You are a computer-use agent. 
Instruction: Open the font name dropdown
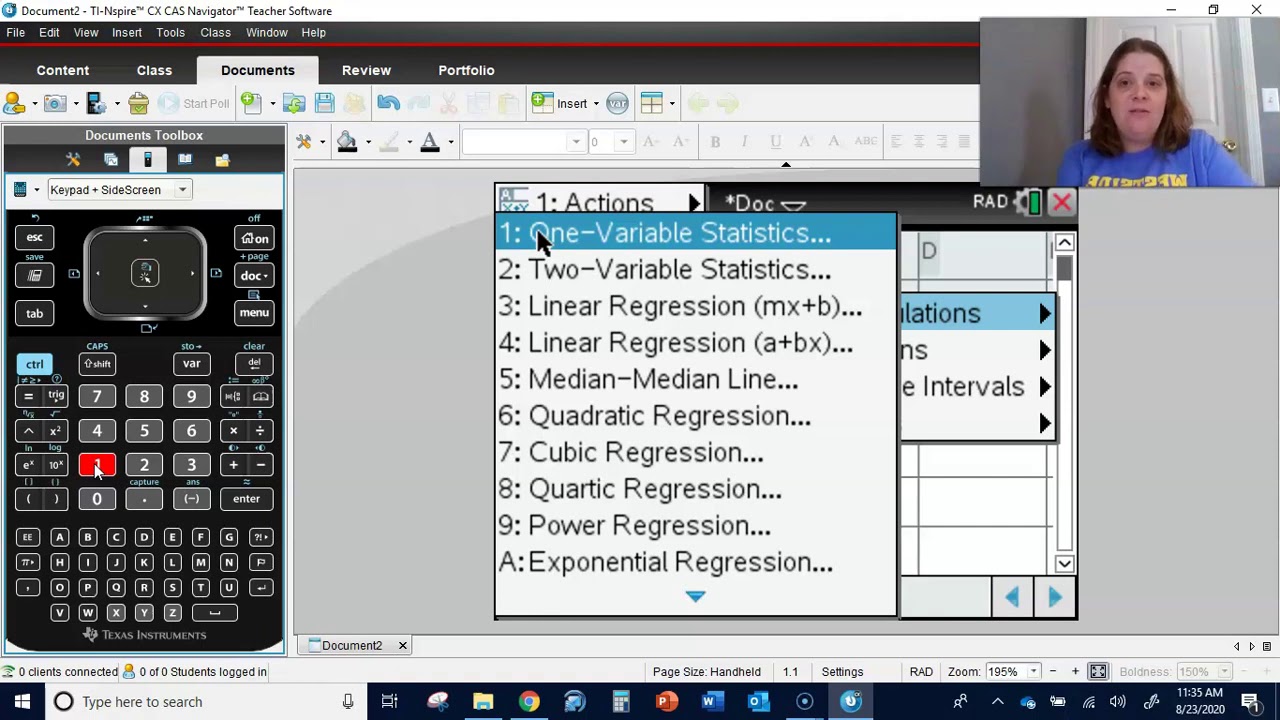point(576,142)
